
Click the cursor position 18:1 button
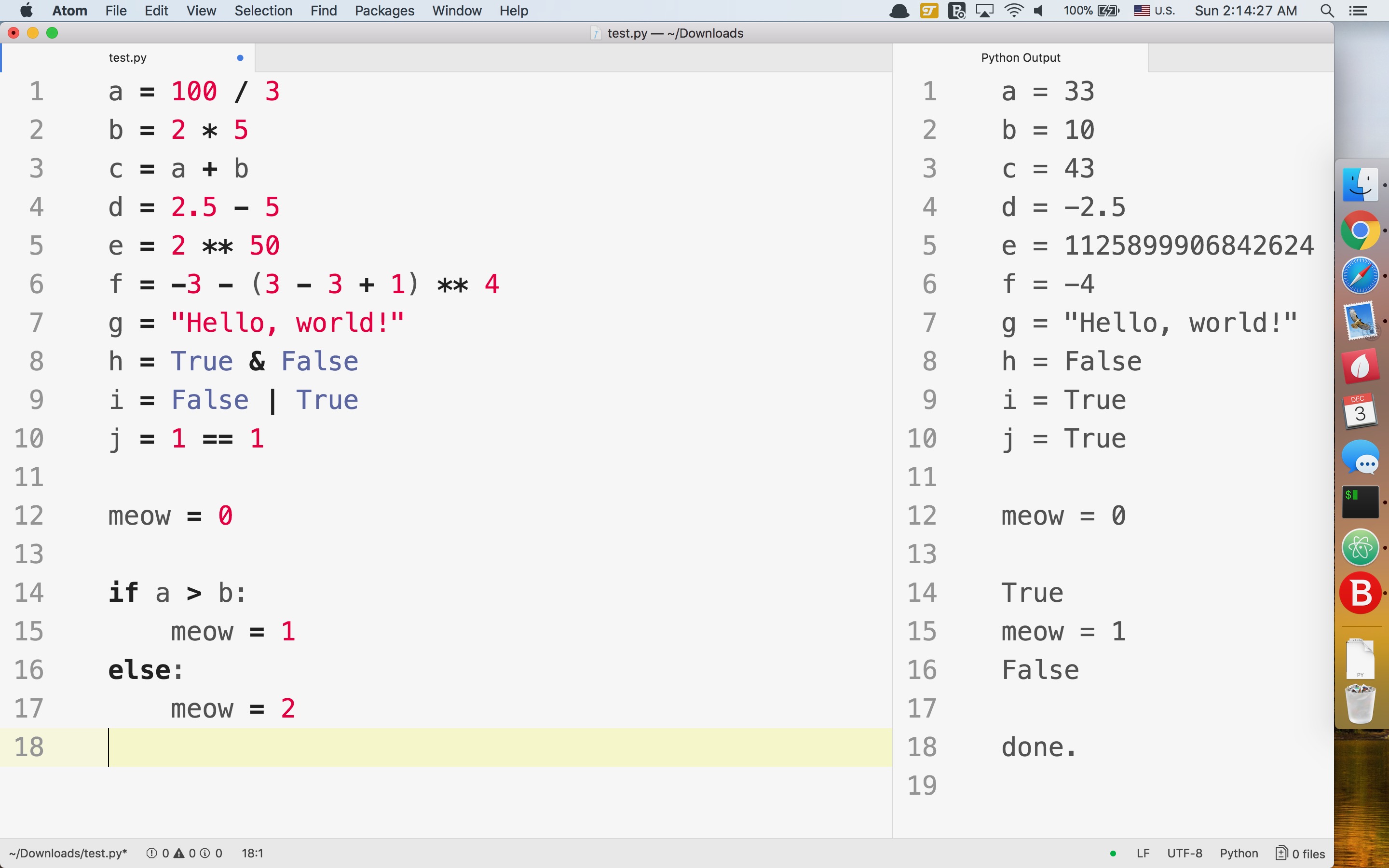pos(252,853)
